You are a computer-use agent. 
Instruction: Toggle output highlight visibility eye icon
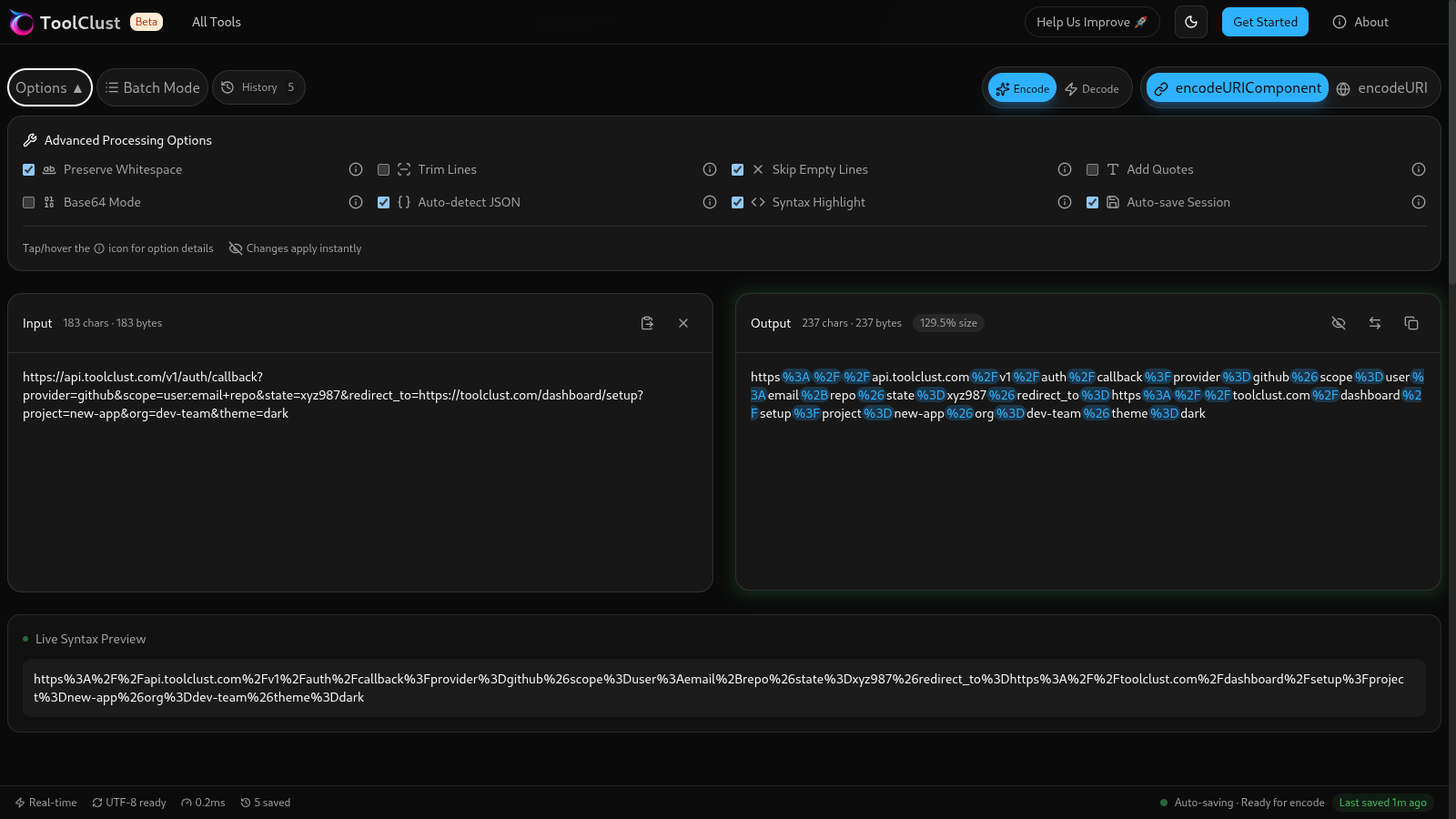click(x=1339, y=323)
